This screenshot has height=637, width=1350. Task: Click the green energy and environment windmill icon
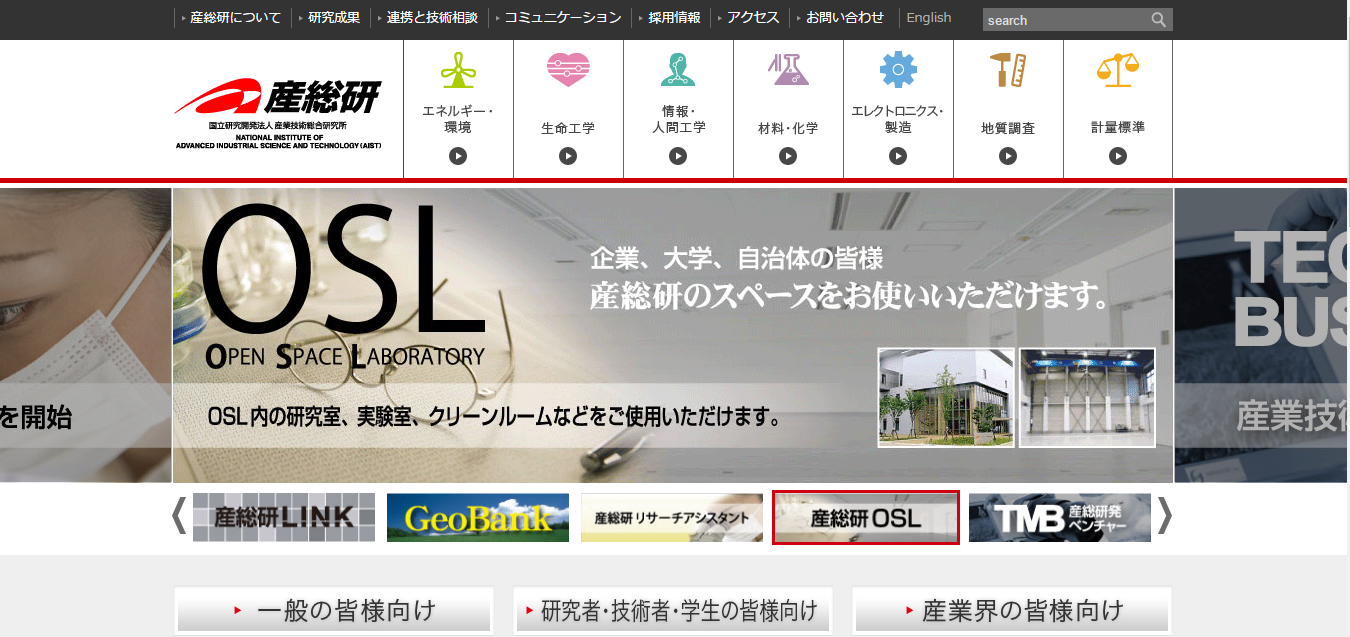click(x=458, y=70)
